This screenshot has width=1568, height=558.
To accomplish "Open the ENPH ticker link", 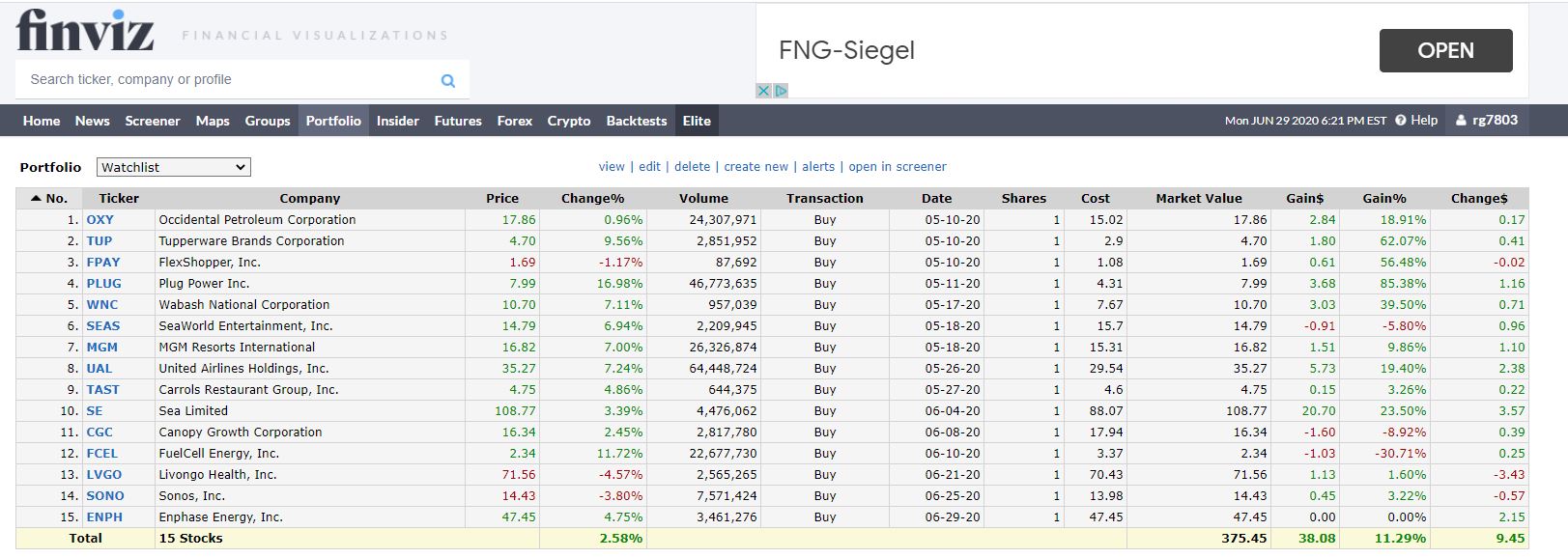I will [104, 517].
